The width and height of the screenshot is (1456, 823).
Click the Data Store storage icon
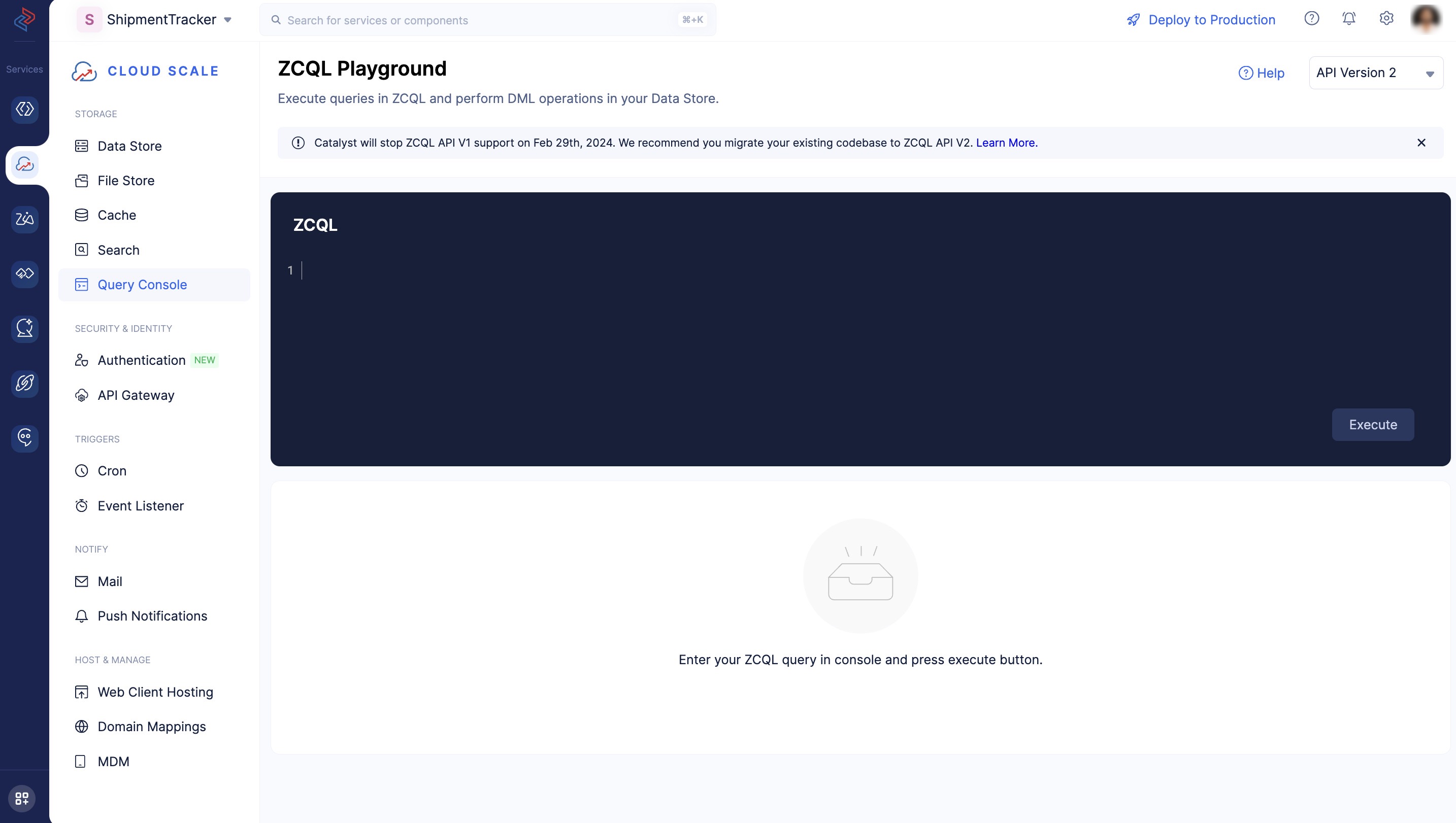click(82, 146)
